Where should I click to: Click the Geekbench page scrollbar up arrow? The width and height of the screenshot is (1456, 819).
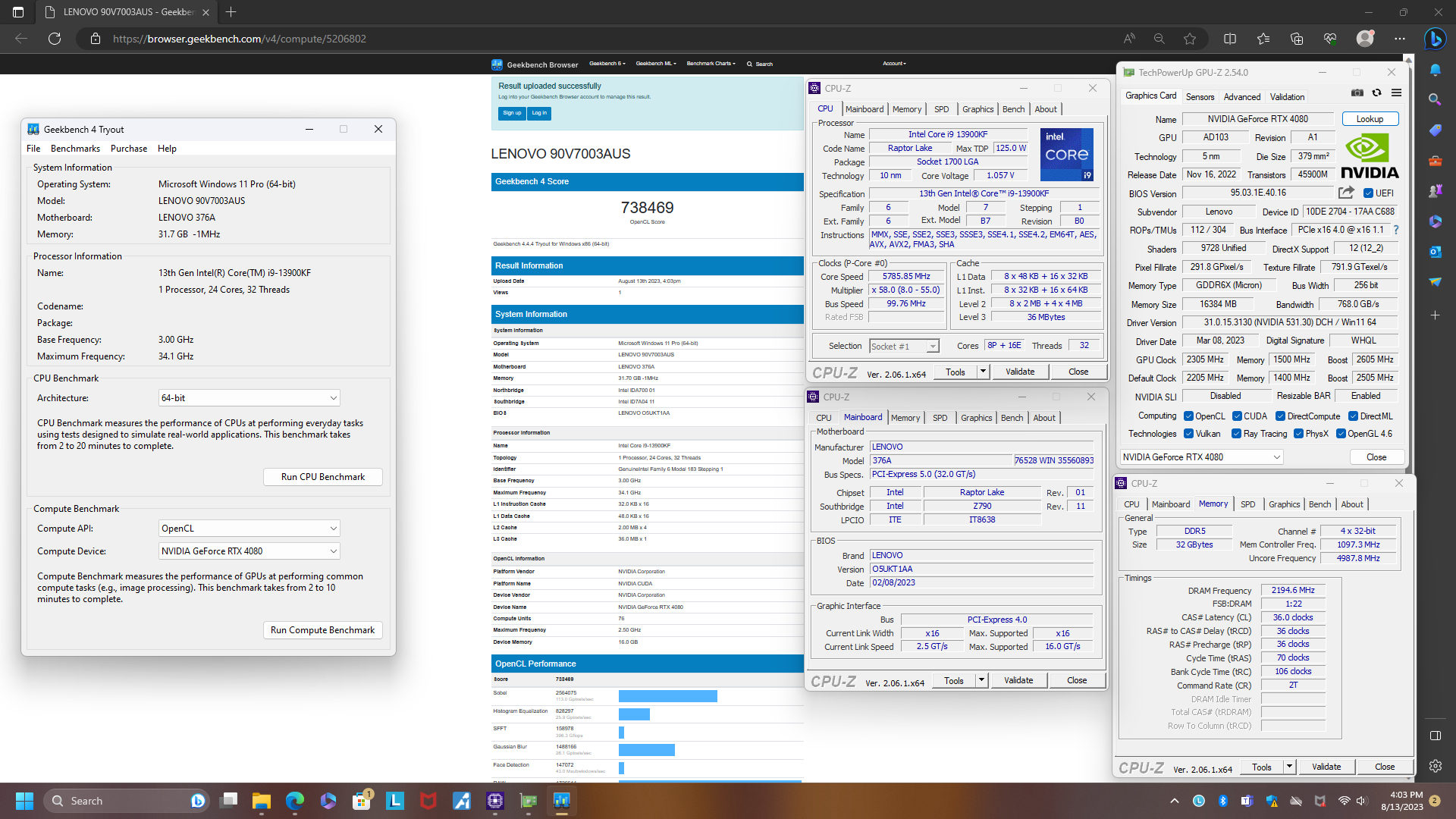[1408, 59]
